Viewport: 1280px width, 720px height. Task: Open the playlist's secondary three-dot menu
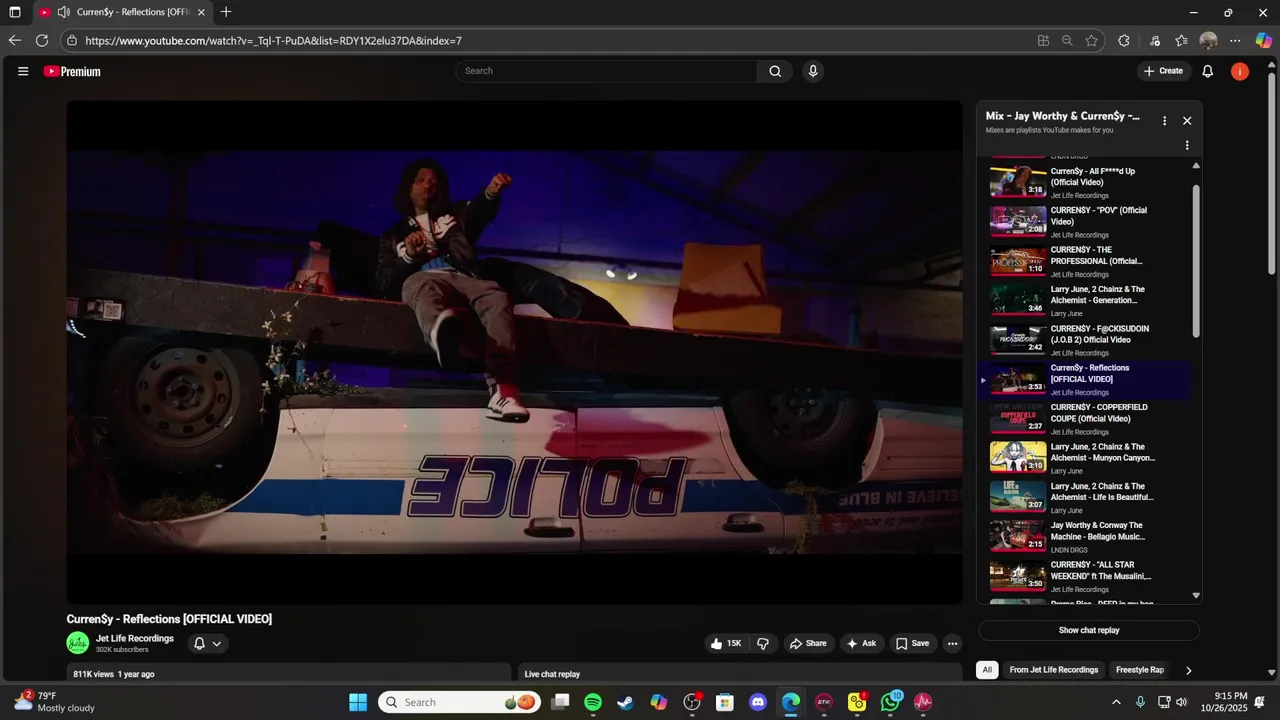click(x=1187, y=145)
